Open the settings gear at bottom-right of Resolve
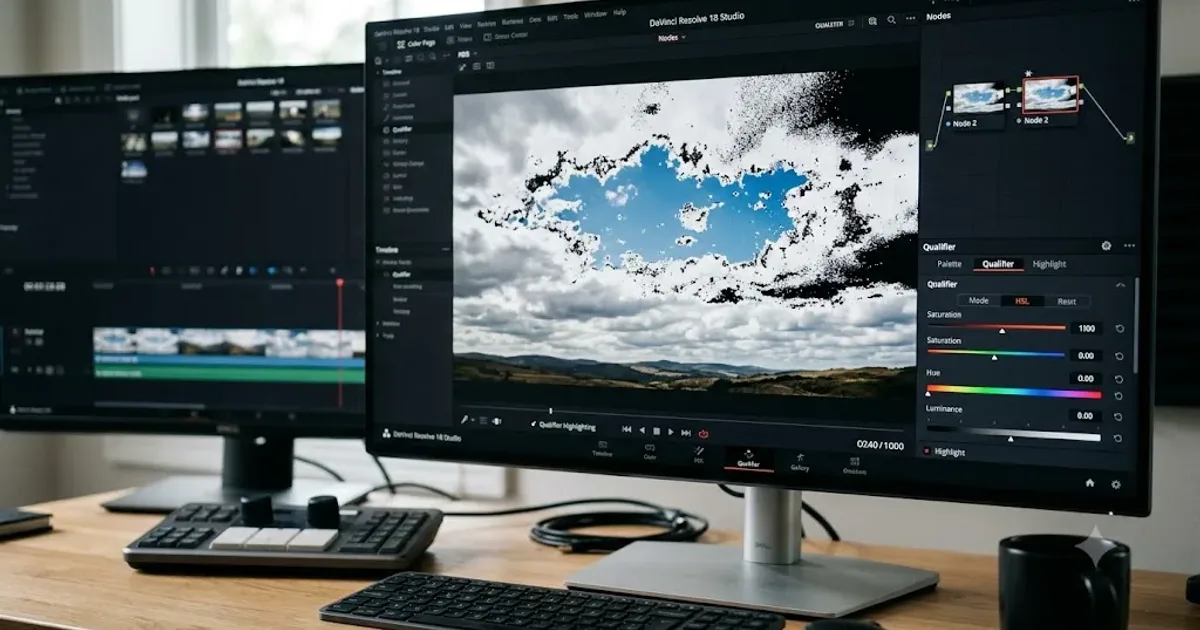1200x630 pixels. point(1116,484)
